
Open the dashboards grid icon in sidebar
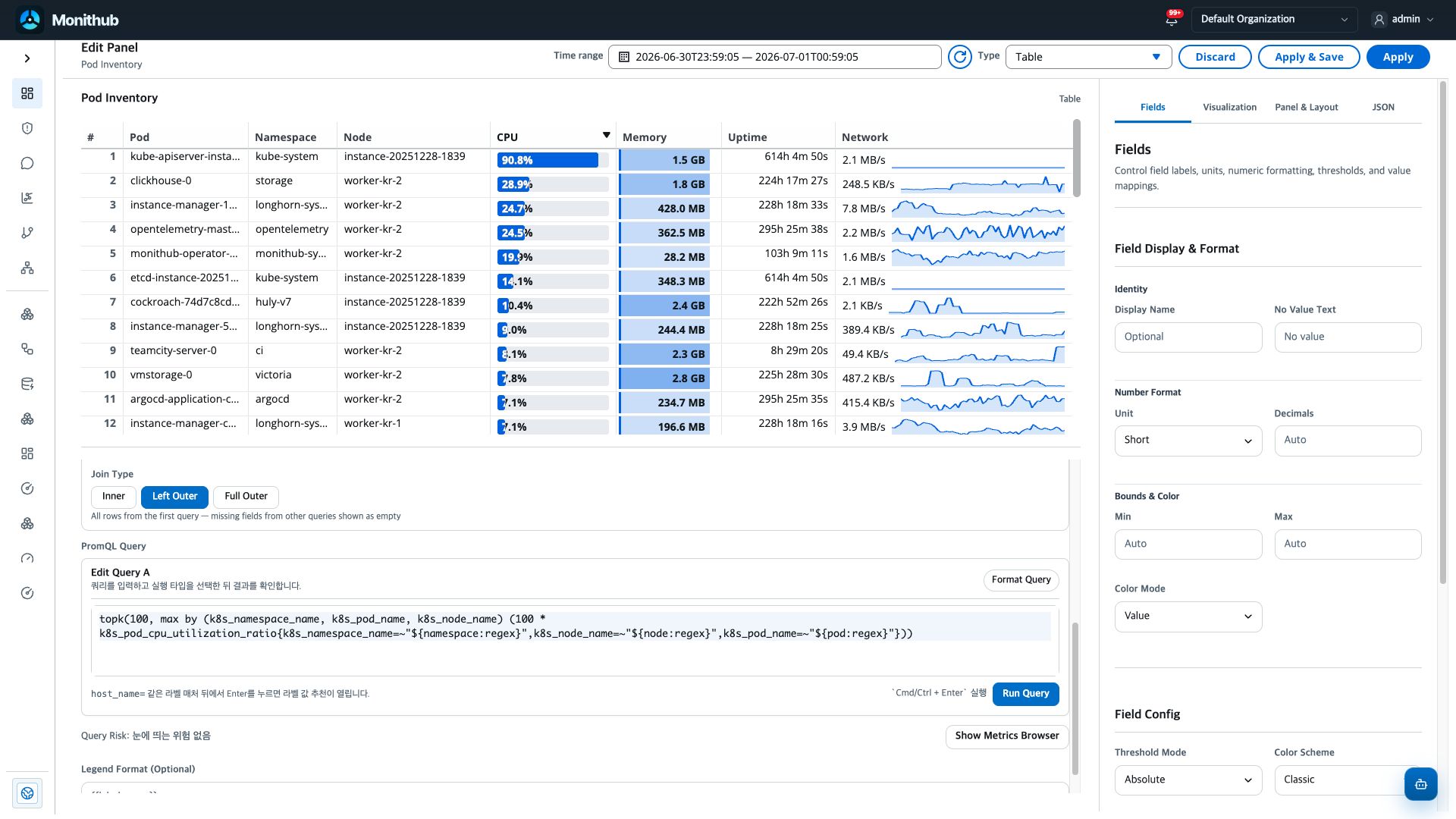(27, 93)
